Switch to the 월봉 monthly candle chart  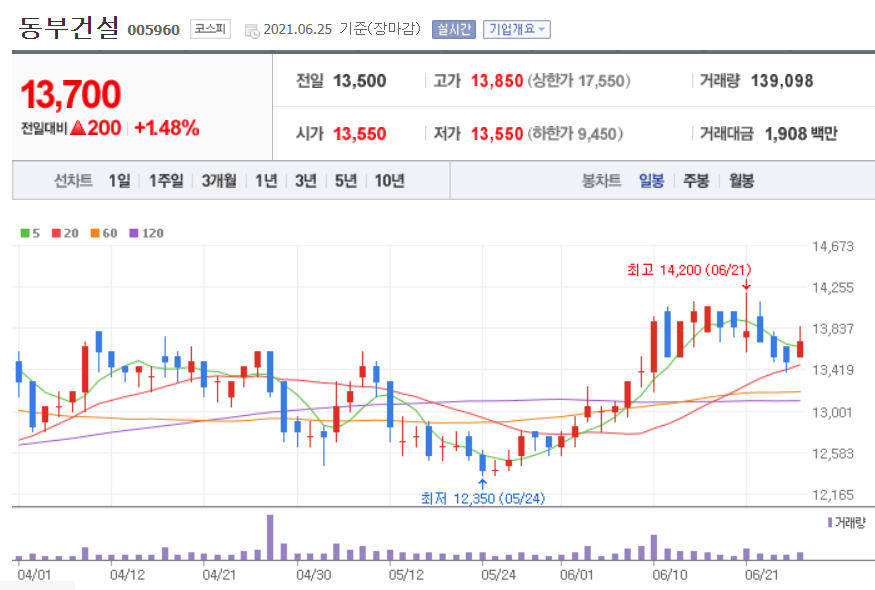741,181
